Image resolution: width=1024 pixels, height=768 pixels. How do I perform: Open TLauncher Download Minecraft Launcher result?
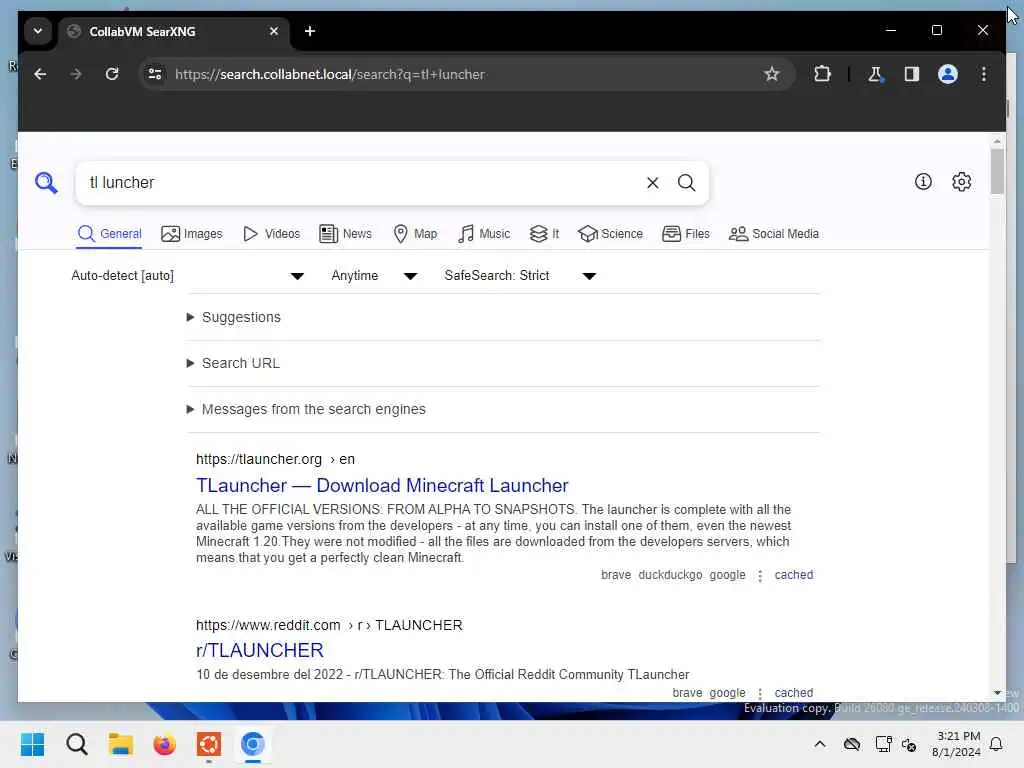(x=382, y=485)
